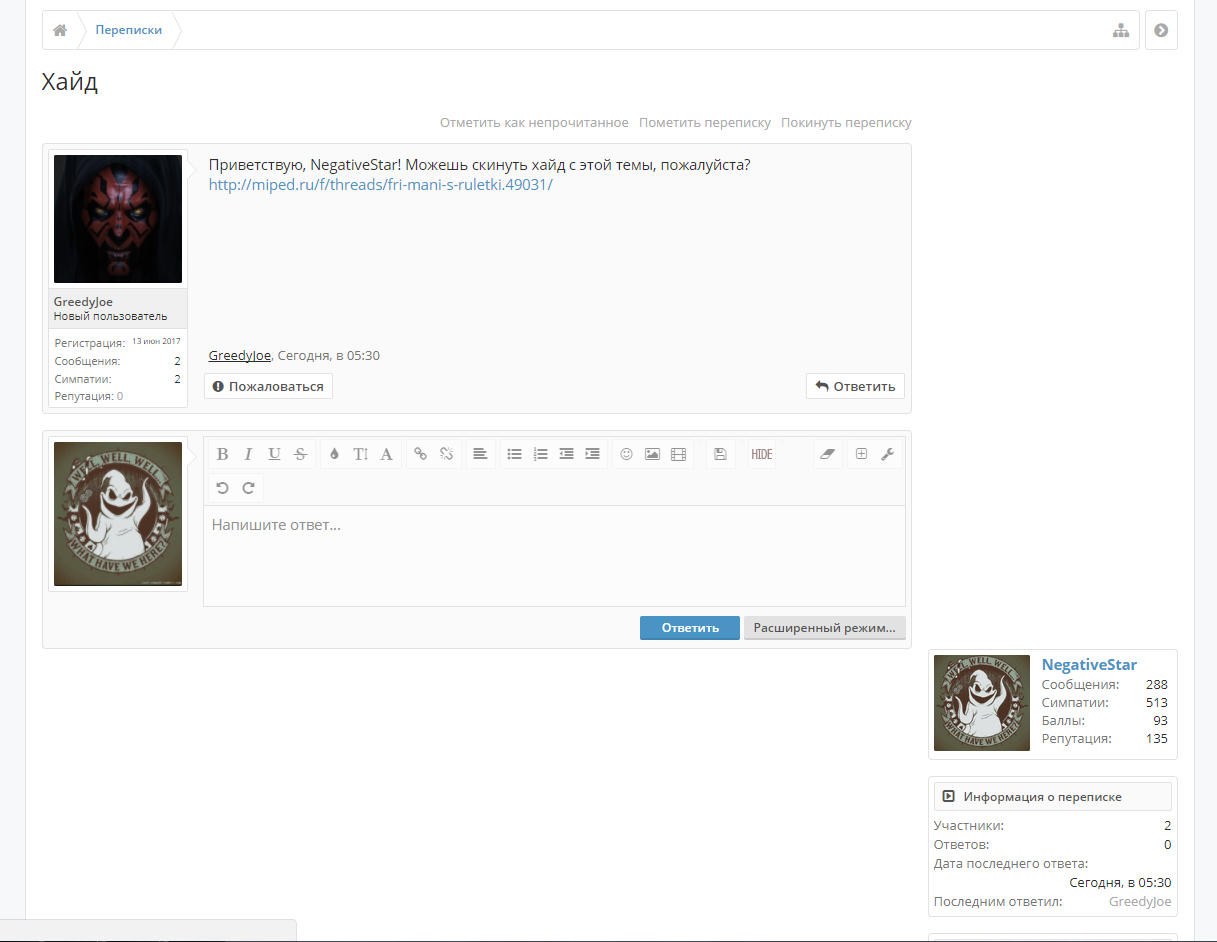Decrease indent with the outdent icon
Image resolution: width=1217 pixels, height=942 pixels.
pos(566,454)
